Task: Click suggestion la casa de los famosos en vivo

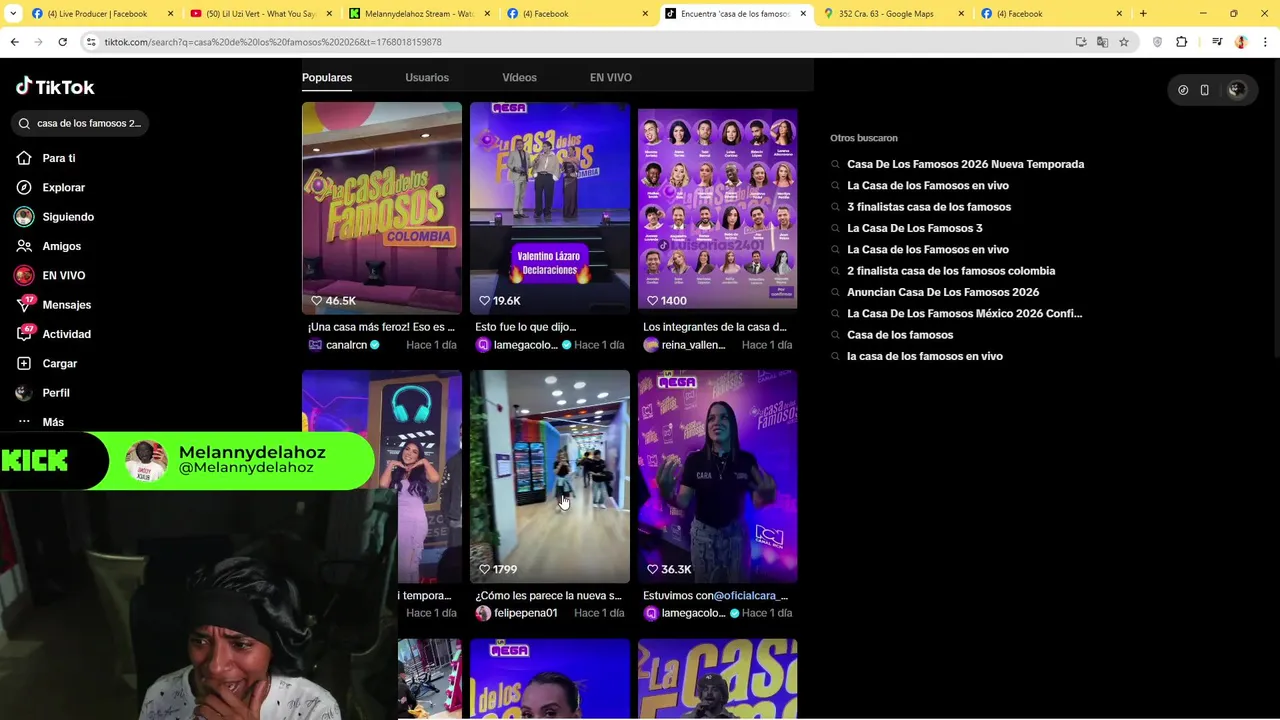Action: click(x=925, y=356)
